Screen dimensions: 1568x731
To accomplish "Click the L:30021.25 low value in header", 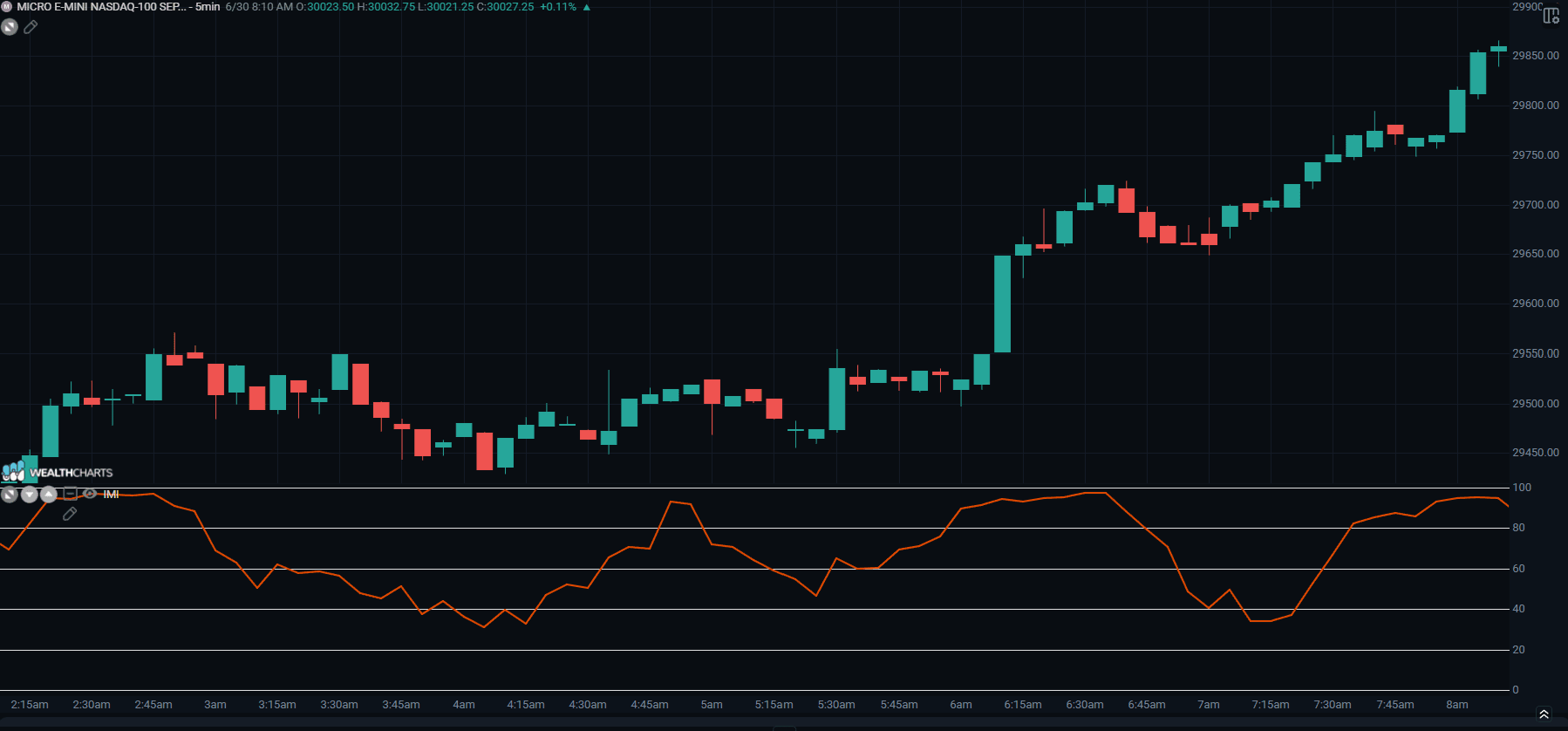I will [x=446, y=7].
